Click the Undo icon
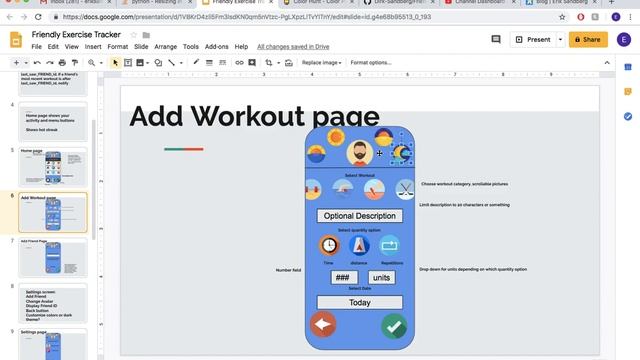 [x=37, y=63]
